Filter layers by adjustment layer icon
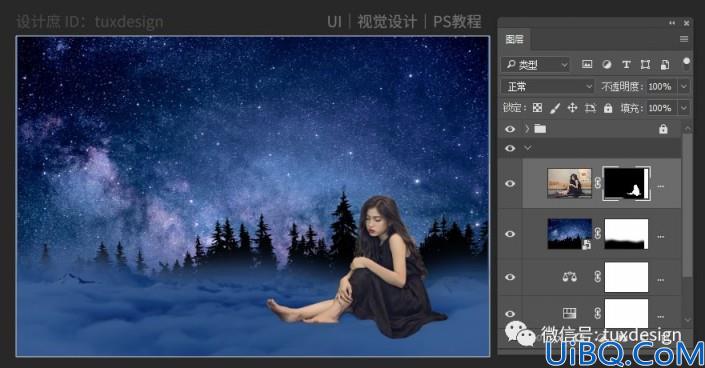The width and height of the screenshot is (705, 368). [607, 64]
